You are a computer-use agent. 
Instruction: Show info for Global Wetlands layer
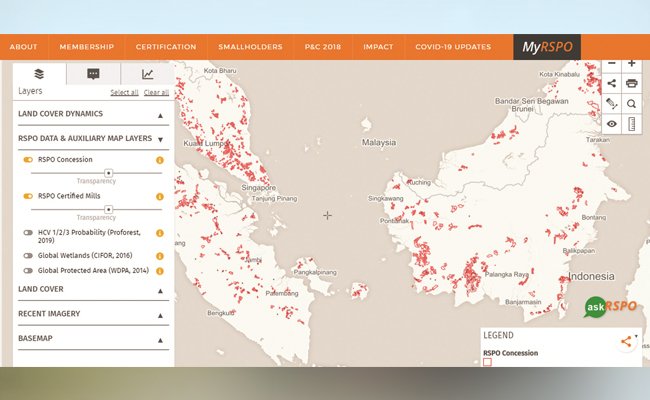[x=160, y=256]
